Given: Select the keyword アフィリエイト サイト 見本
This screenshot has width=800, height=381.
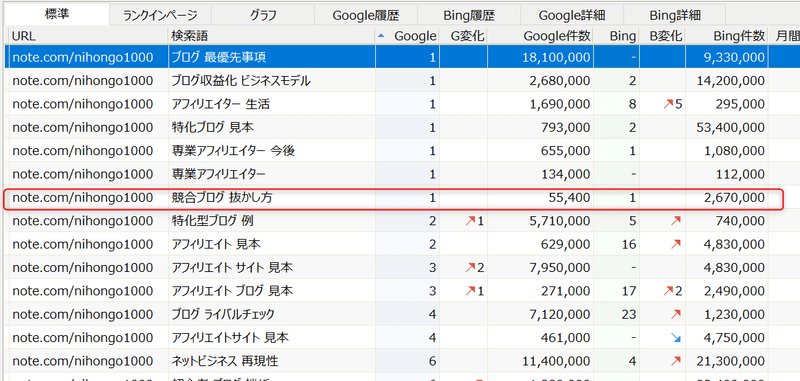Looking at the screenshot, I should tap(232, 268).
